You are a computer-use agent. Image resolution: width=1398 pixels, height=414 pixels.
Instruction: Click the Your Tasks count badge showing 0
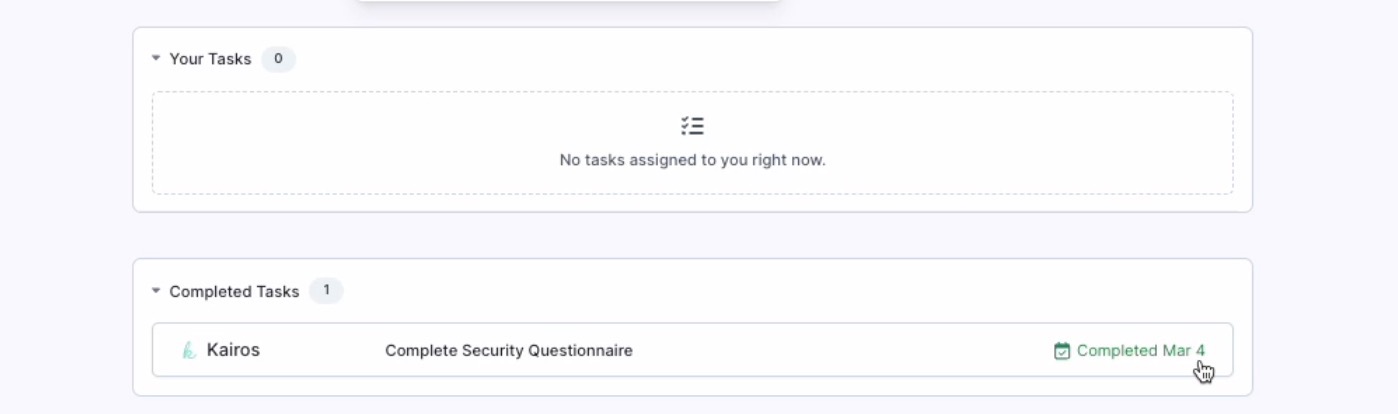[278, 59]
